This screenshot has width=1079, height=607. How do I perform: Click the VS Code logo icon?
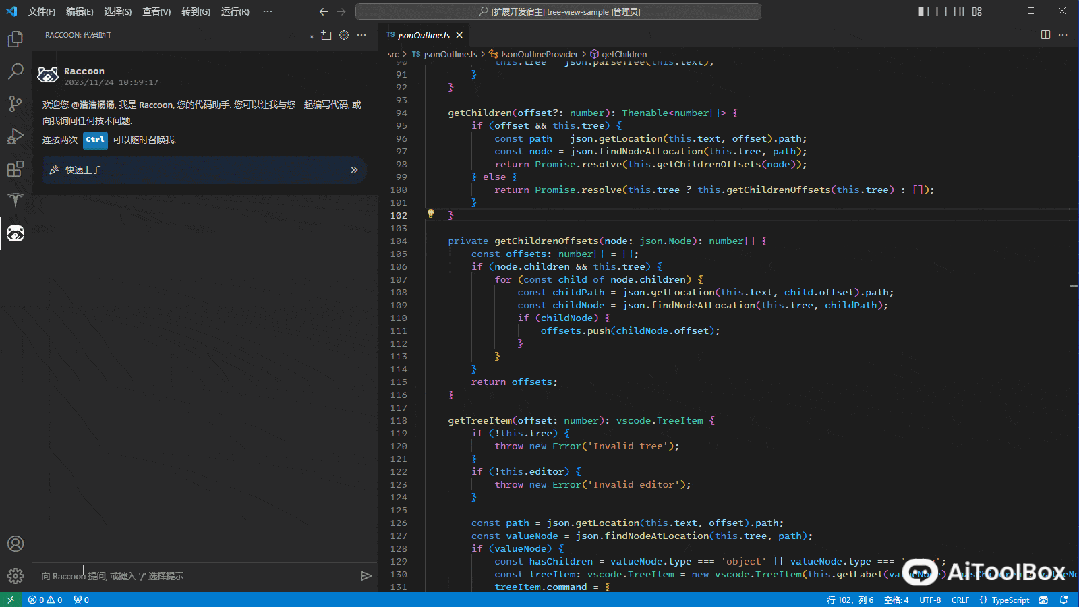click(x=12, y=12)
